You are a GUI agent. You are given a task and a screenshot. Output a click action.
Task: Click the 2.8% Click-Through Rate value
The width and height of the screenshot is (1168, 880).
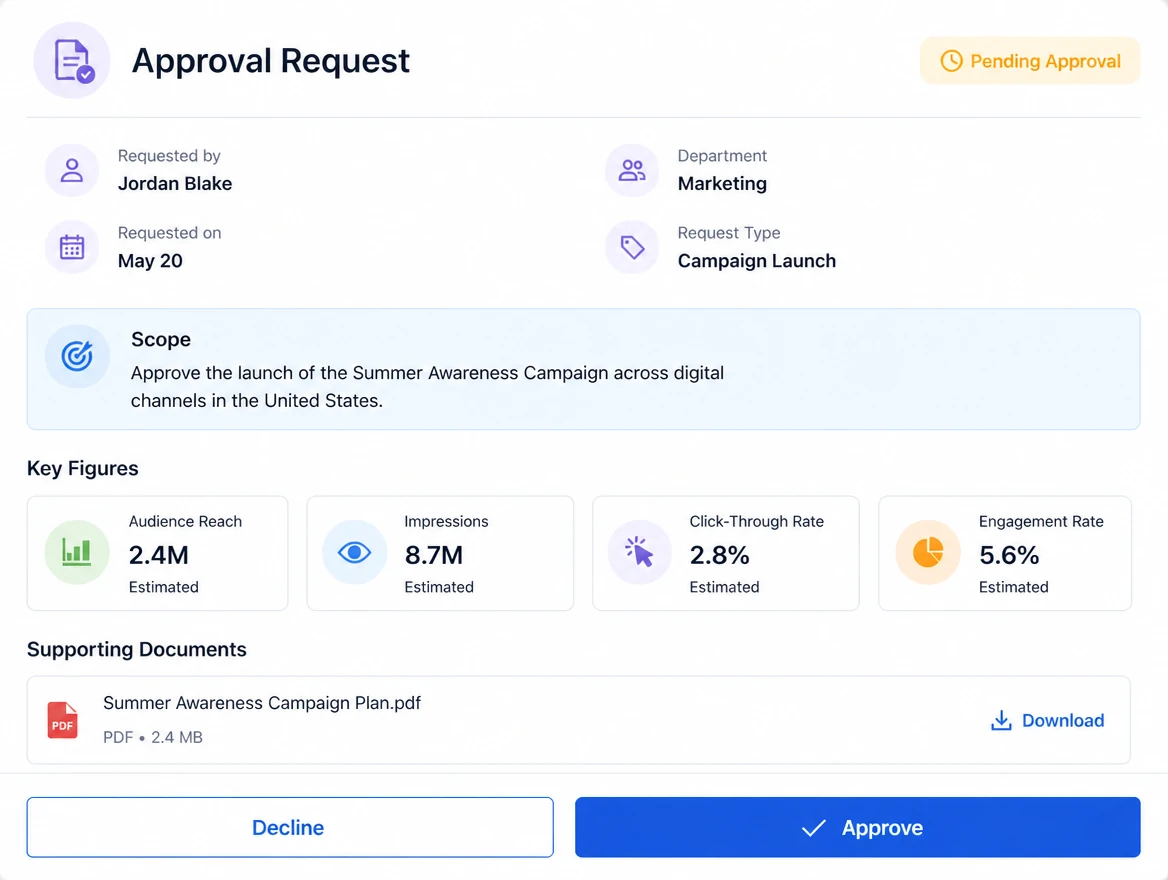click(720, 555)
